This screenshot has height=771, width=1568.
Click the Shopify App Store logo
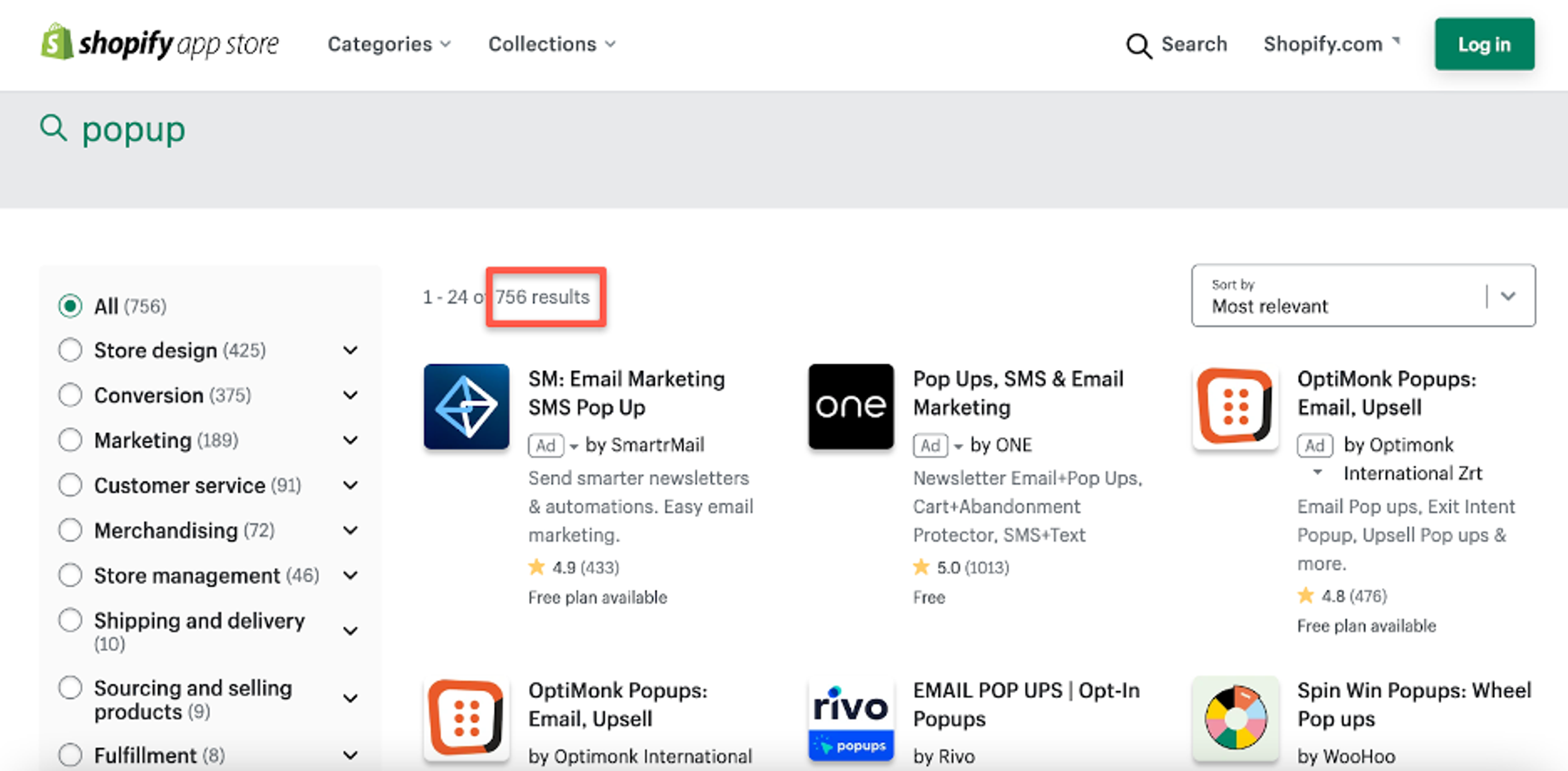coord(160,43)
